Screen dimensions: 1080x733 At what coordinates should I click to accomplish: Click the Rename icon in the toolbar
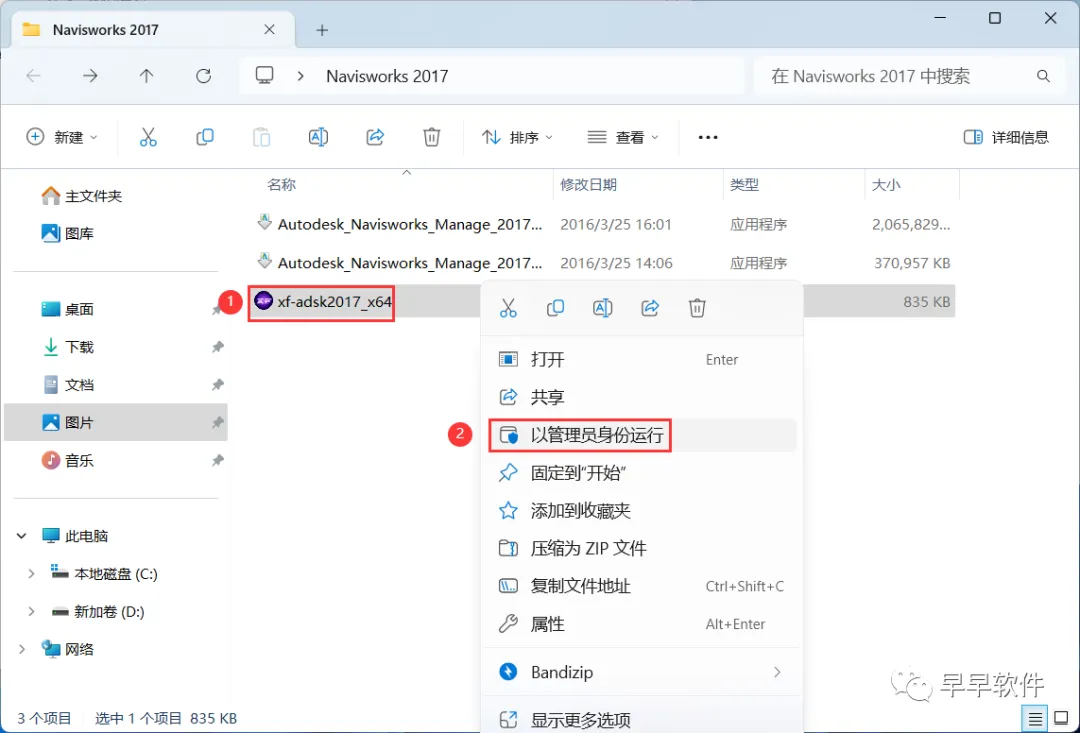coord(318,137)
